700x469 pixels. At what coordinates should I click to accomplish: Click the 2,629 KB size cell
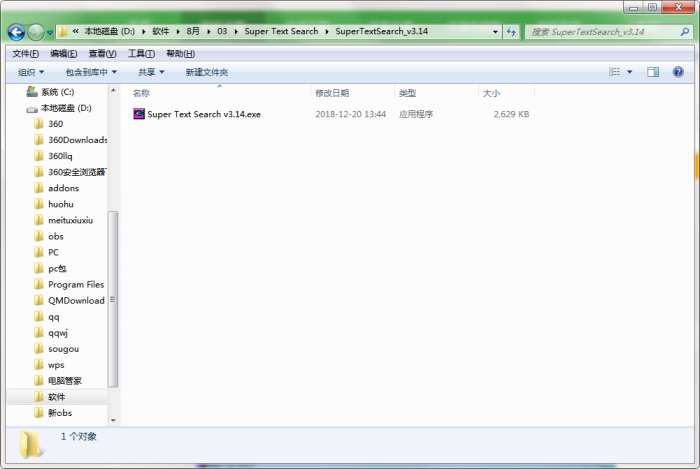coord(511,114)
